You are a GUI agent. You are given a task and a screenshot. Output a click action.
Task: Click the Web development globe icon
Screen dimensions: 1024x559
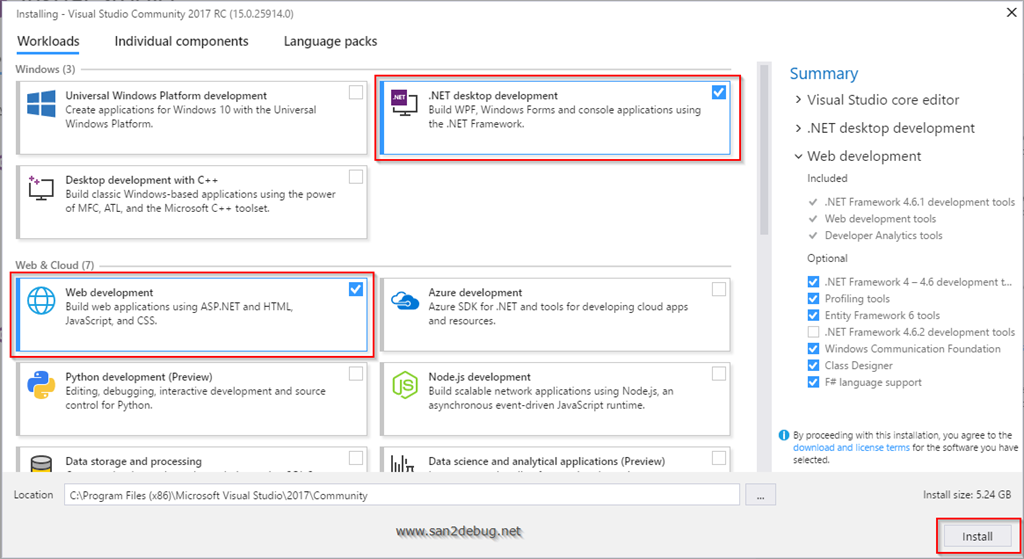click(41, 300)
